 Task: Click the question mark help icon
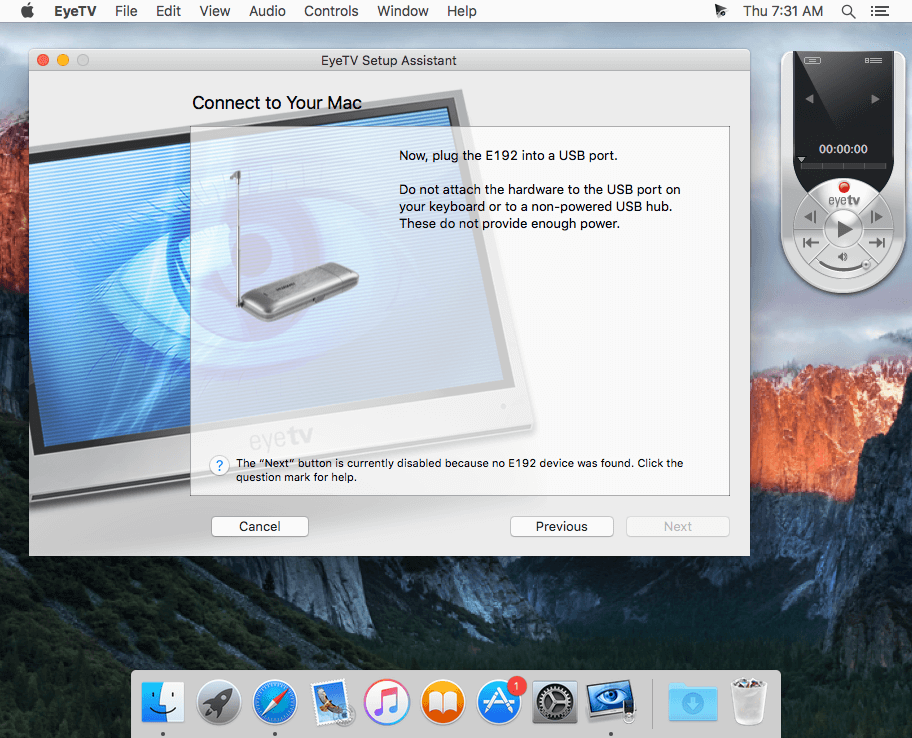coord(219,465)
